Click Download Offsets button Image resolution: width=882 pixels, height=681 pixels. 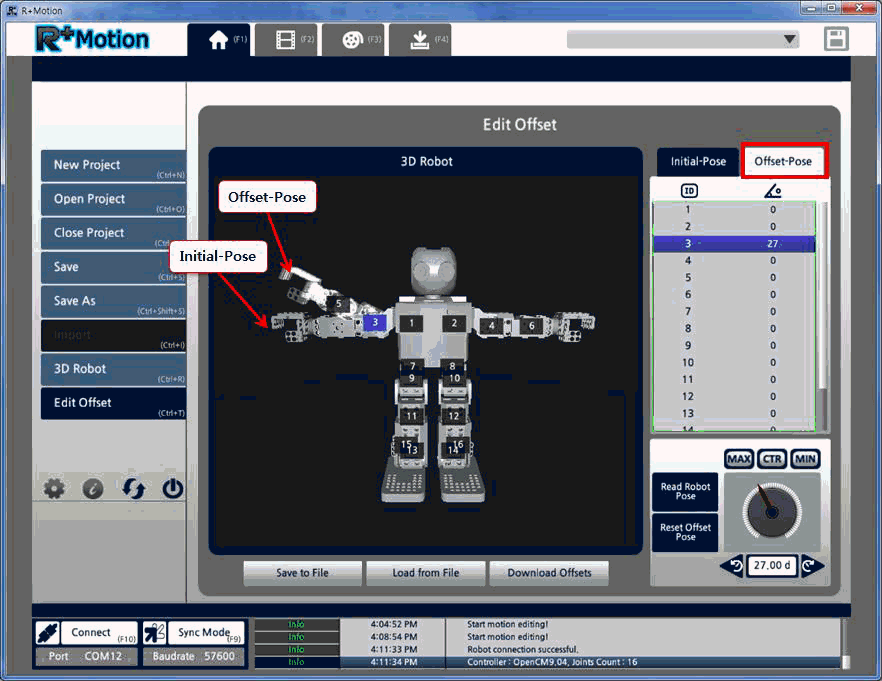549,573
